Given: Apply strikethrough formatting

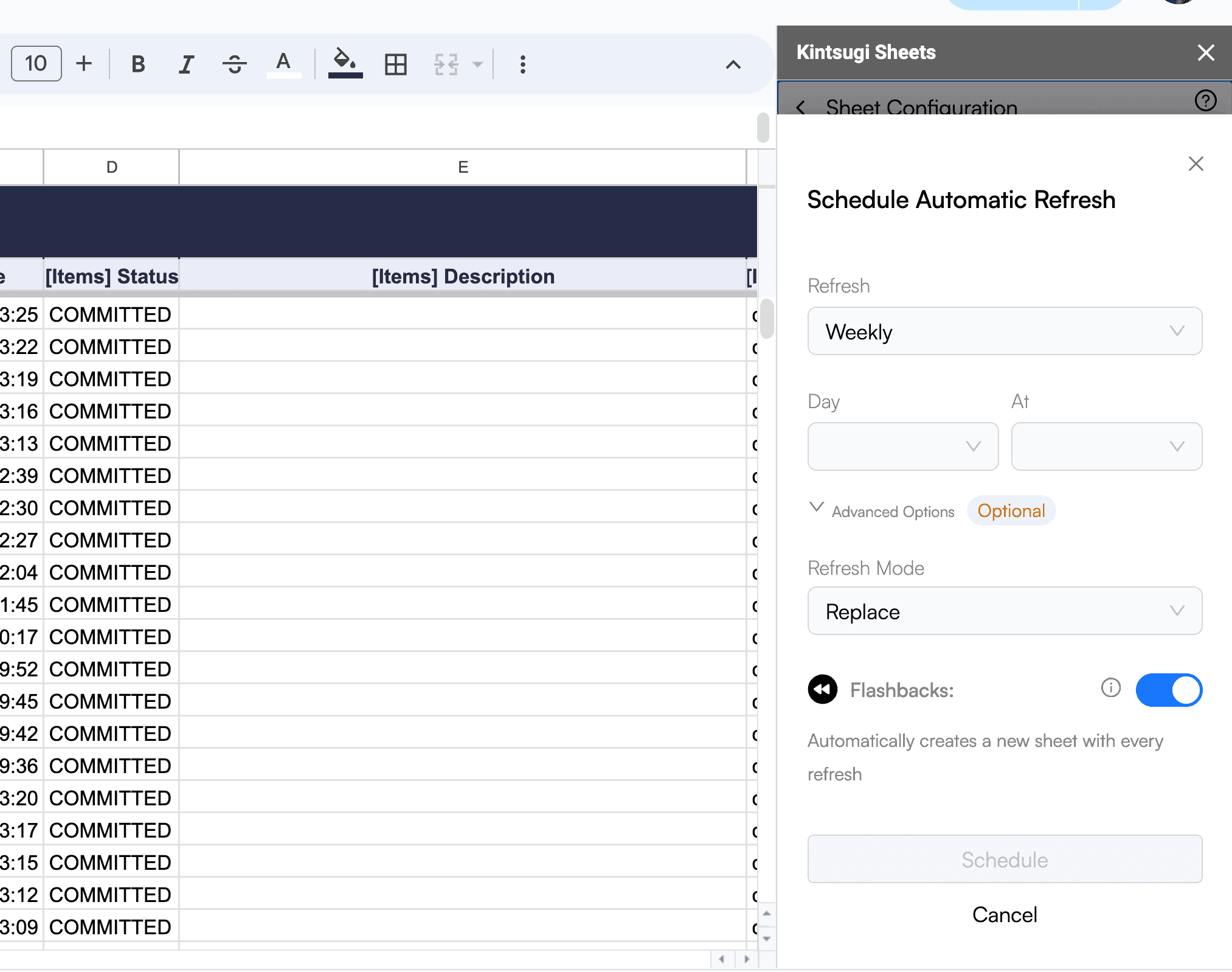Looking at the screenshot, I should 234,64.
